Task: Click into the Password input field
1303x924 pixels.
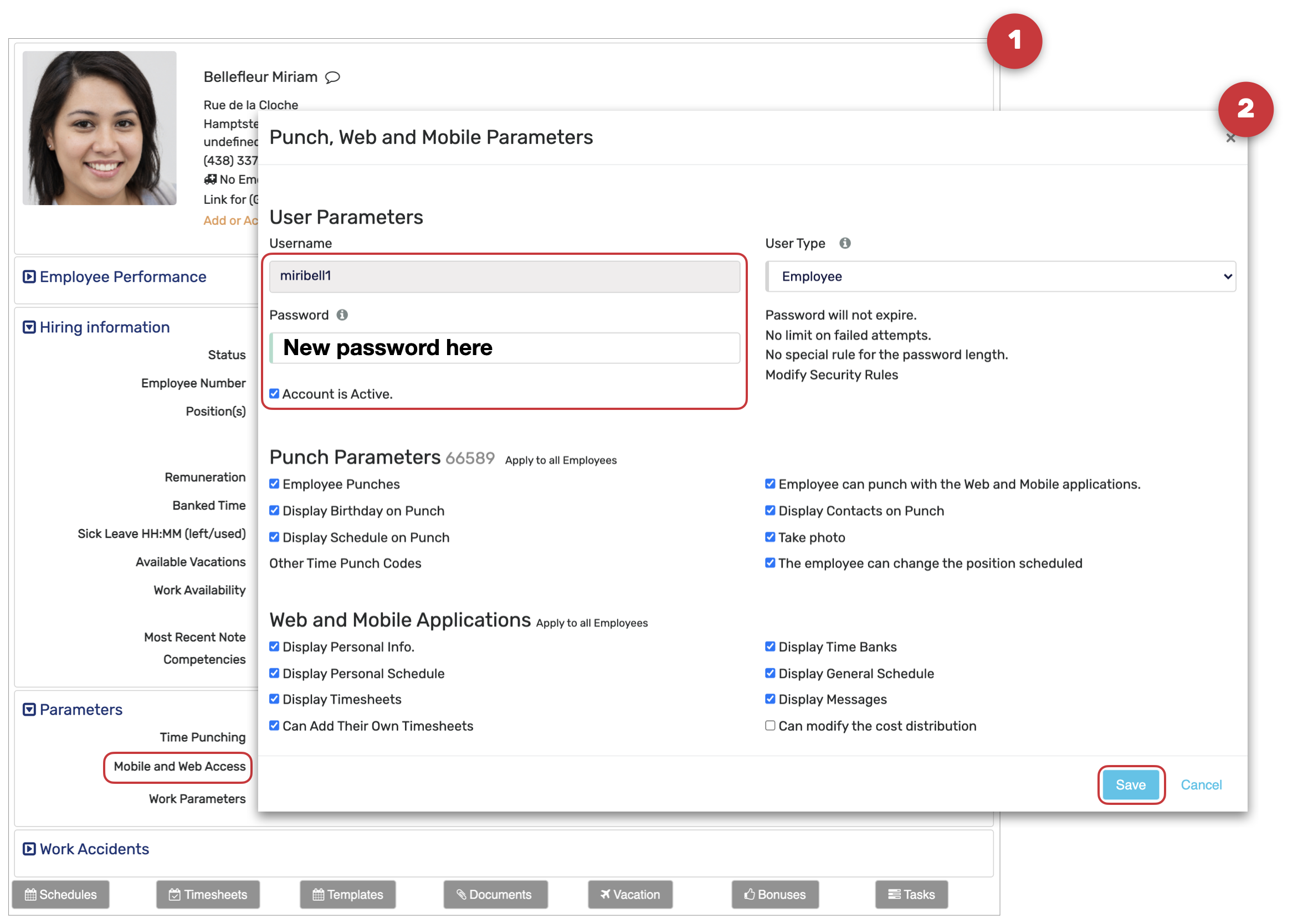Action: pos(505,348)
